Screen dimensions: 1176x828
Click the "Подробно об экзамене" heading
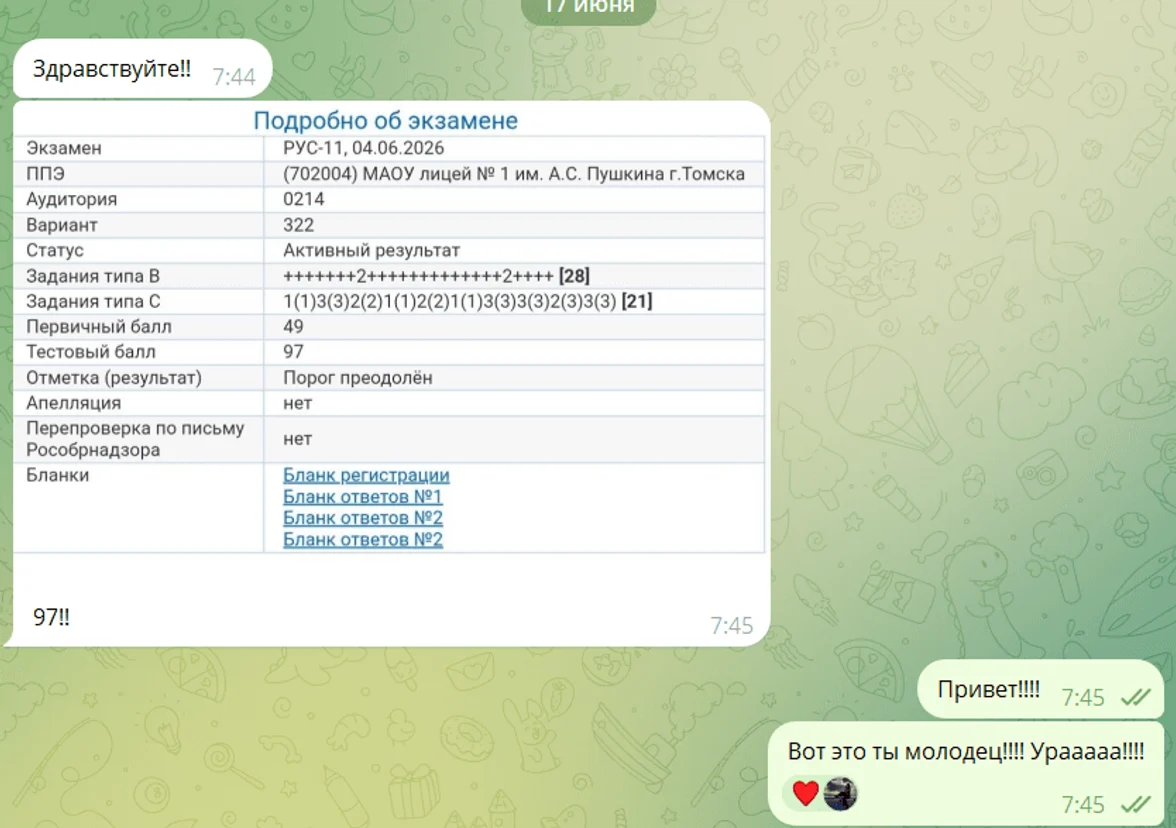(386, 120)
